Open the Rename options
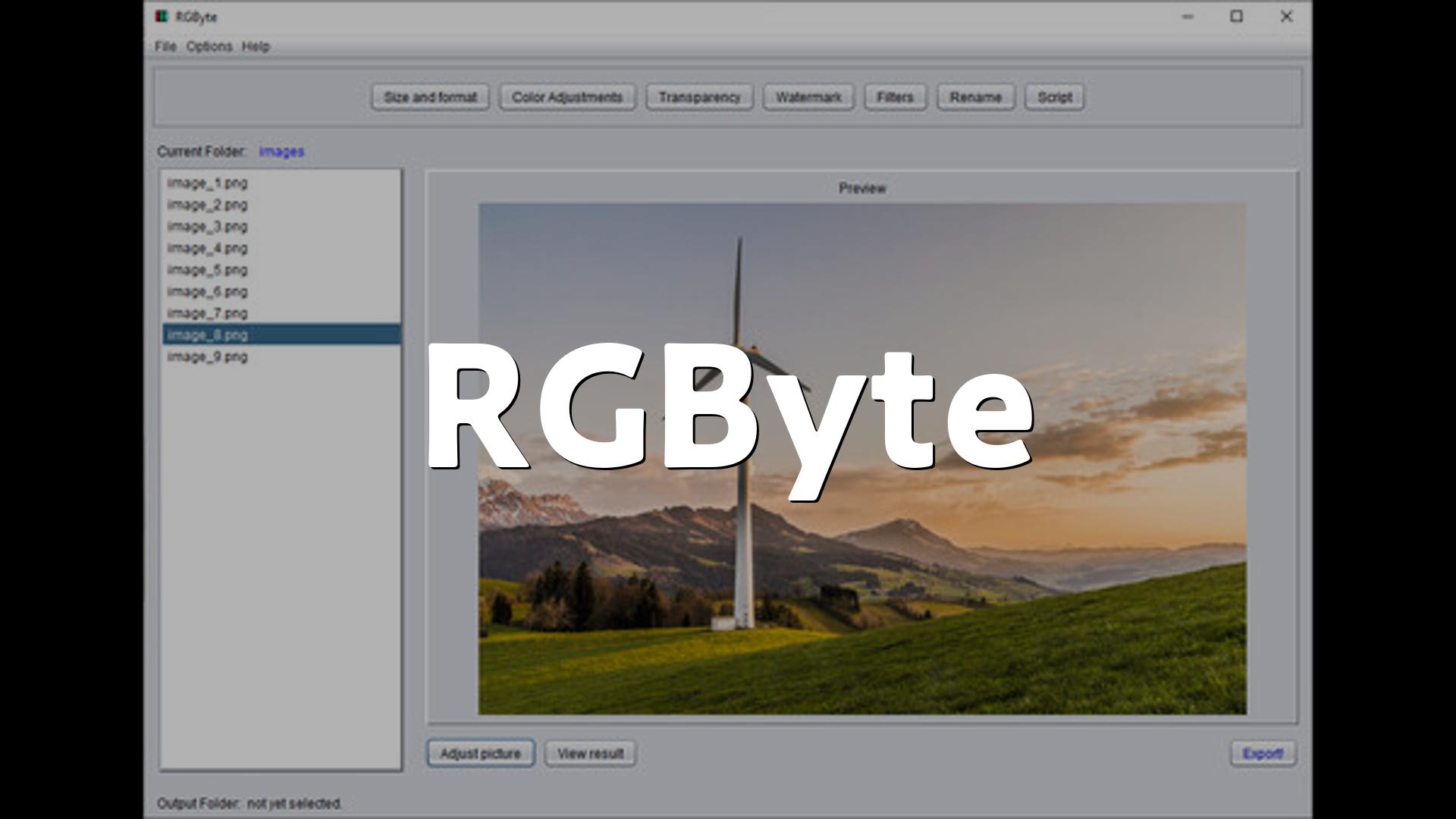Image resolution: width=1456 pixels, height=819 pixels. (x=976, y=97)
